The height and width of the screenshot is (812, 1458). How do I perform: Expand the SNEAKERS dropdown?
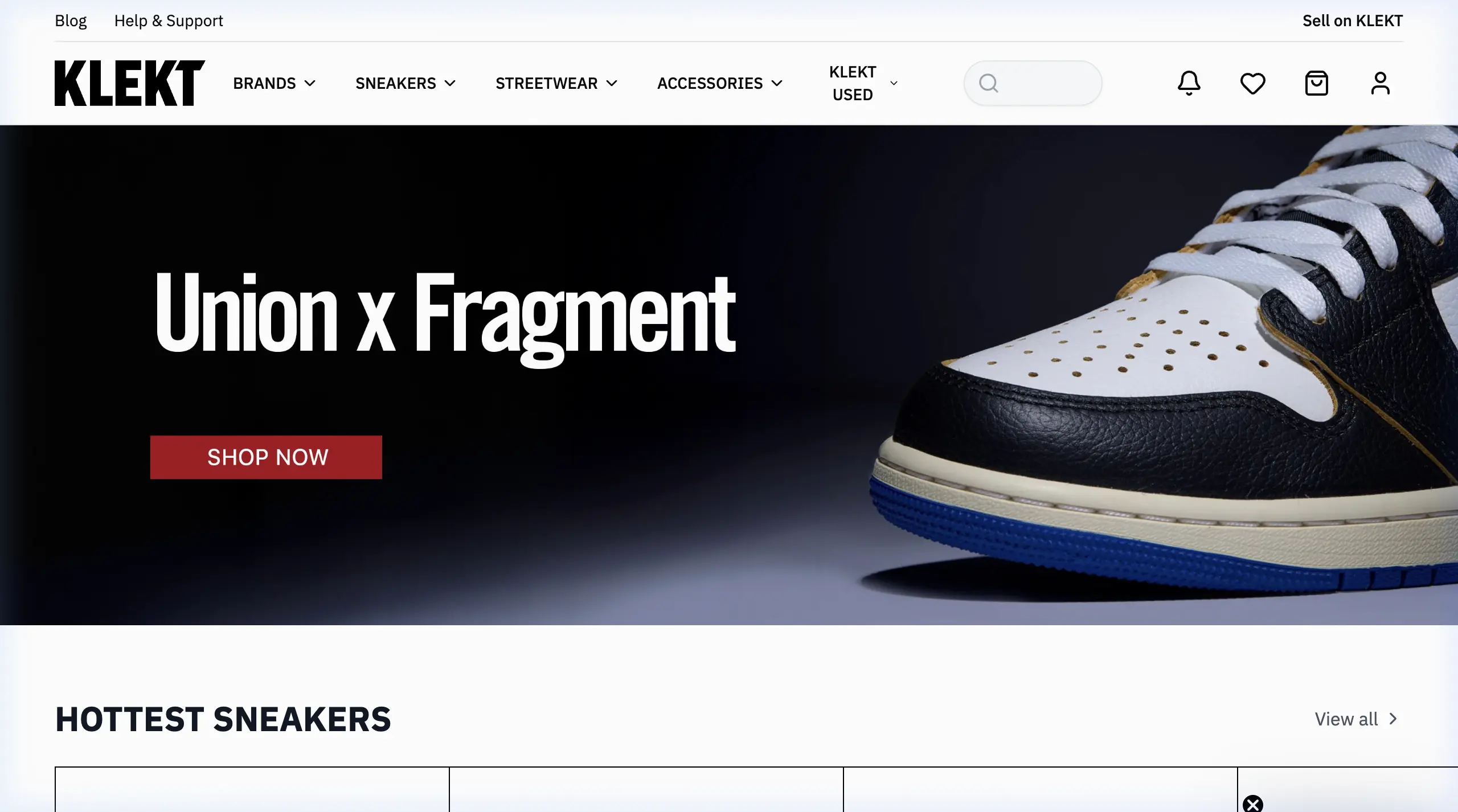[x=406, y=83]
